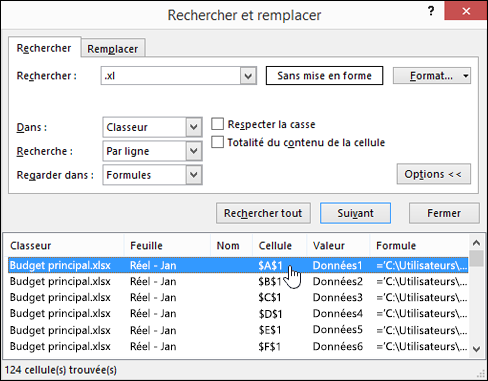Select the result row for cell $C$1
Screen dimensions: 488x381
pos(238,297)
